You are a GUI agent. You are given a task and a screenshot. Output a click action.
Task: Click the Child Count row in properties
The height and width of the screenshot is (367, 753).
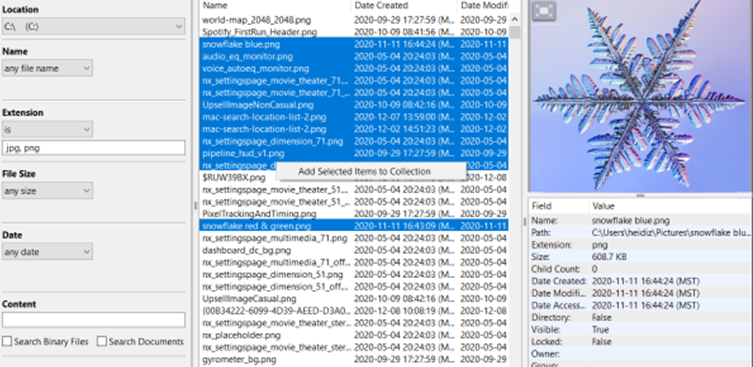click(x=640, y=269)
